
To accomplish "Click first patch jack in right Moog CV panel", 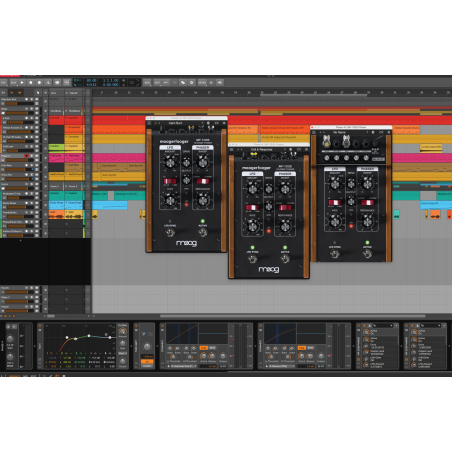I will [326, 144].
